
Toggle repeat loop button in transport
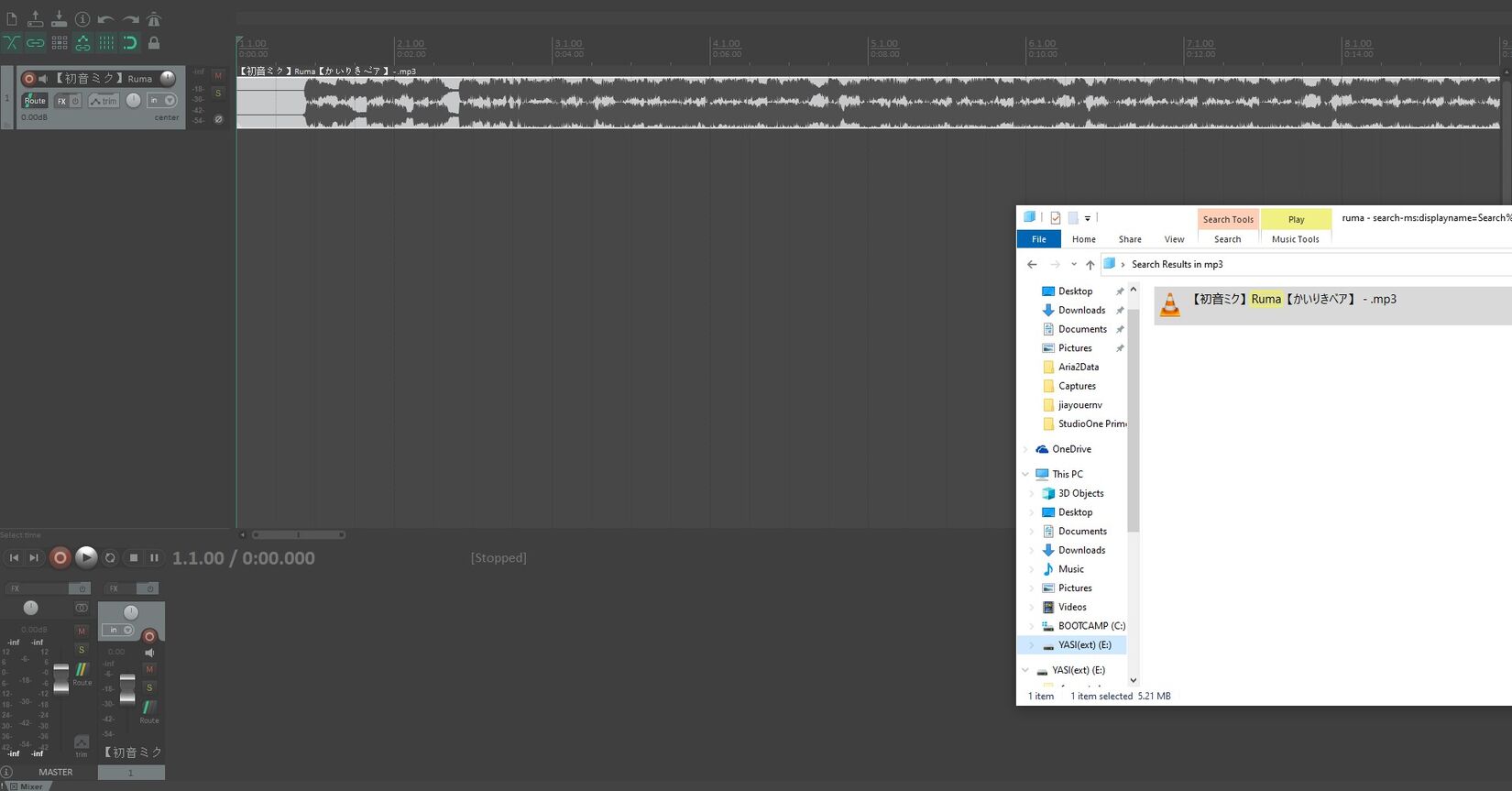pos(110,557)
